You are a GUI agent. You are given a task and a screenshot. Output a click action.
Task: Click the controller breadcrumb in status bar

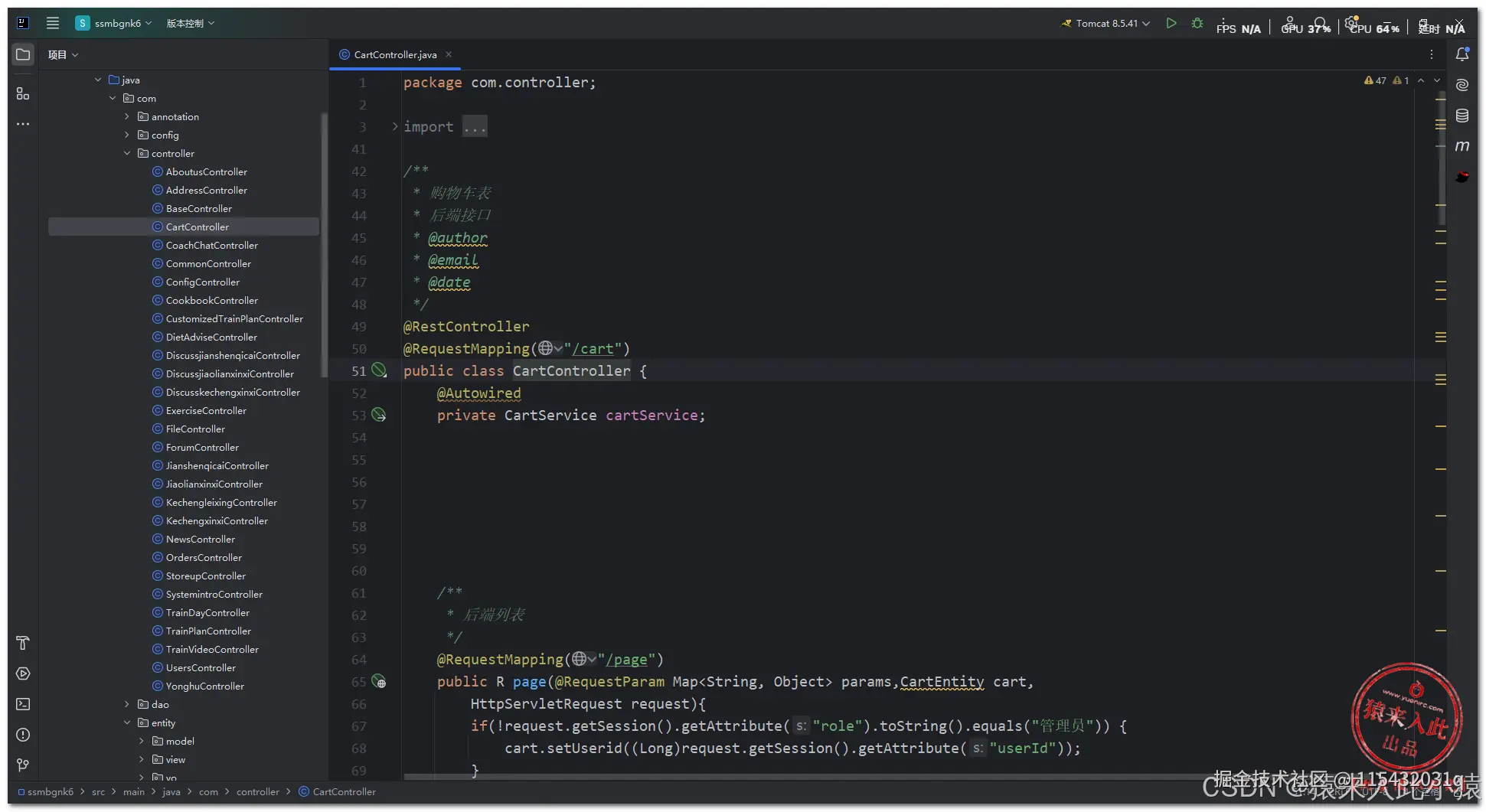tap(257, 792)
